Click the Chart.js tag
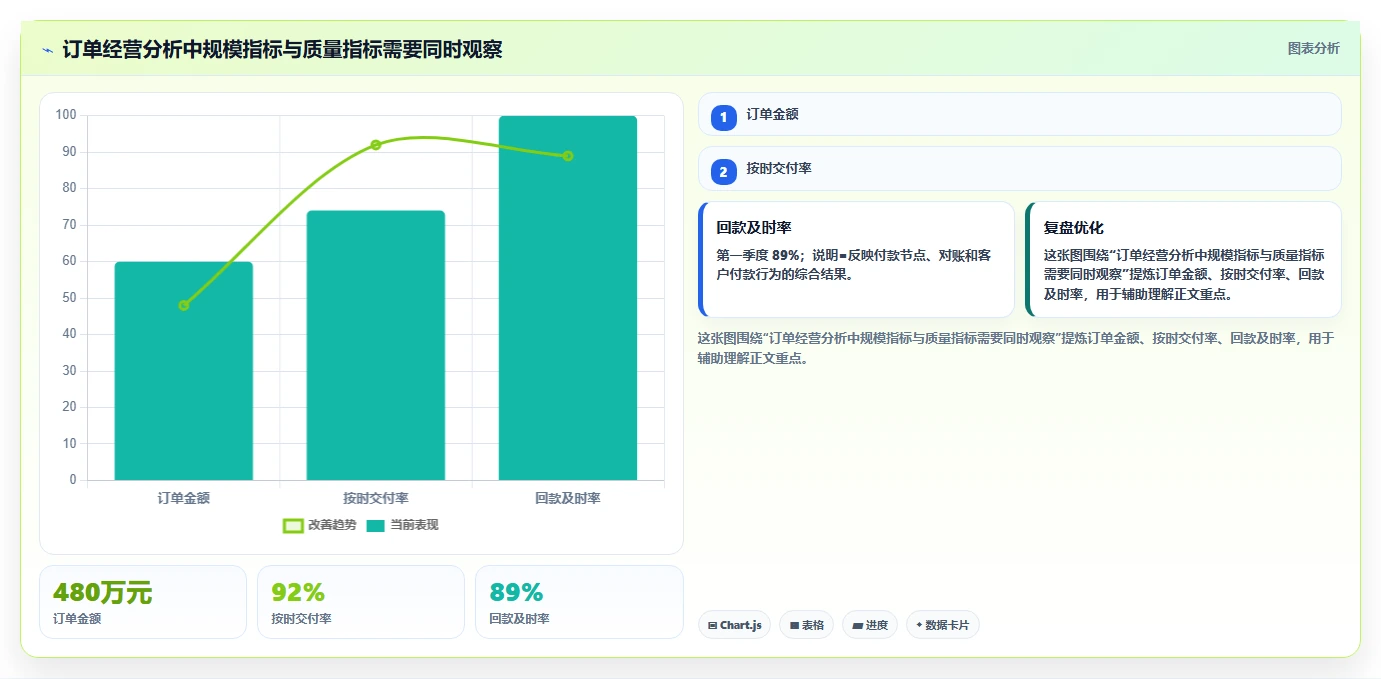 [x=734, y=625]
